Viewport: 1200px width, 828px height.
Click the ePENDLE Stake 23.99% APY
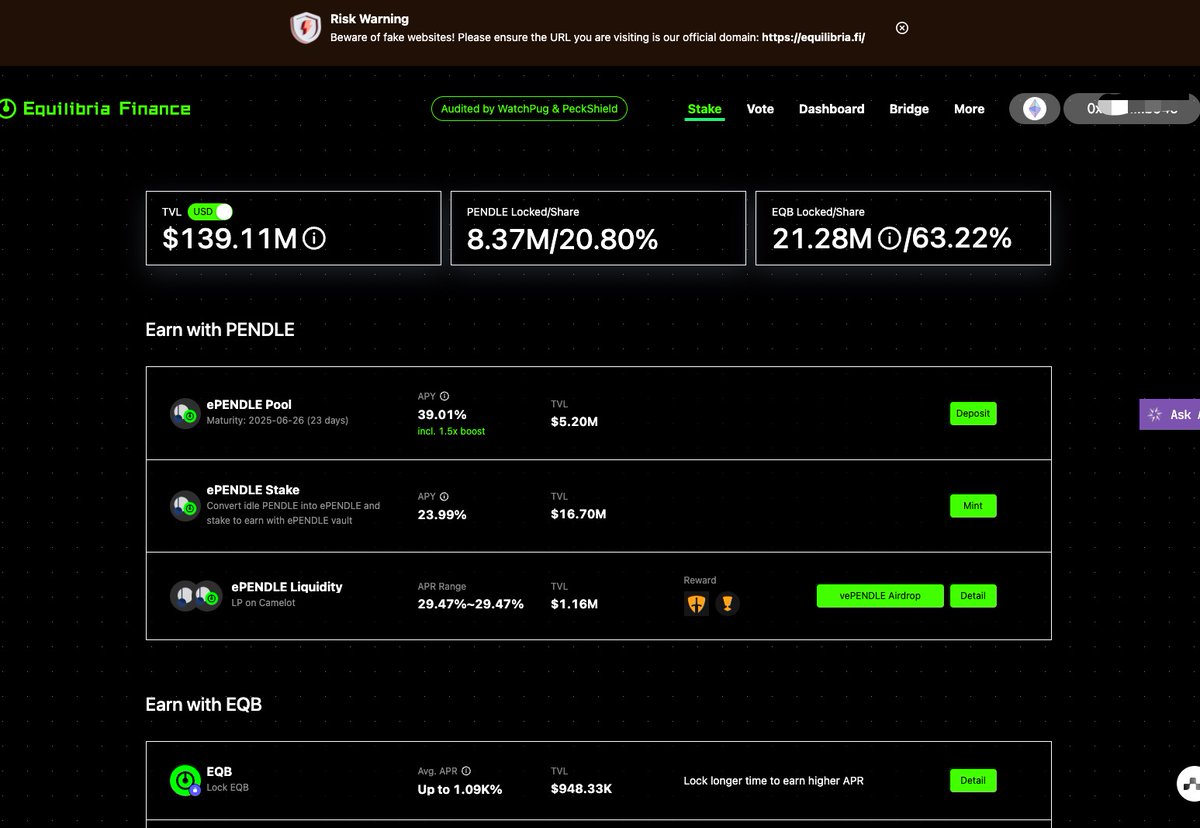click(x=442, y=514)
